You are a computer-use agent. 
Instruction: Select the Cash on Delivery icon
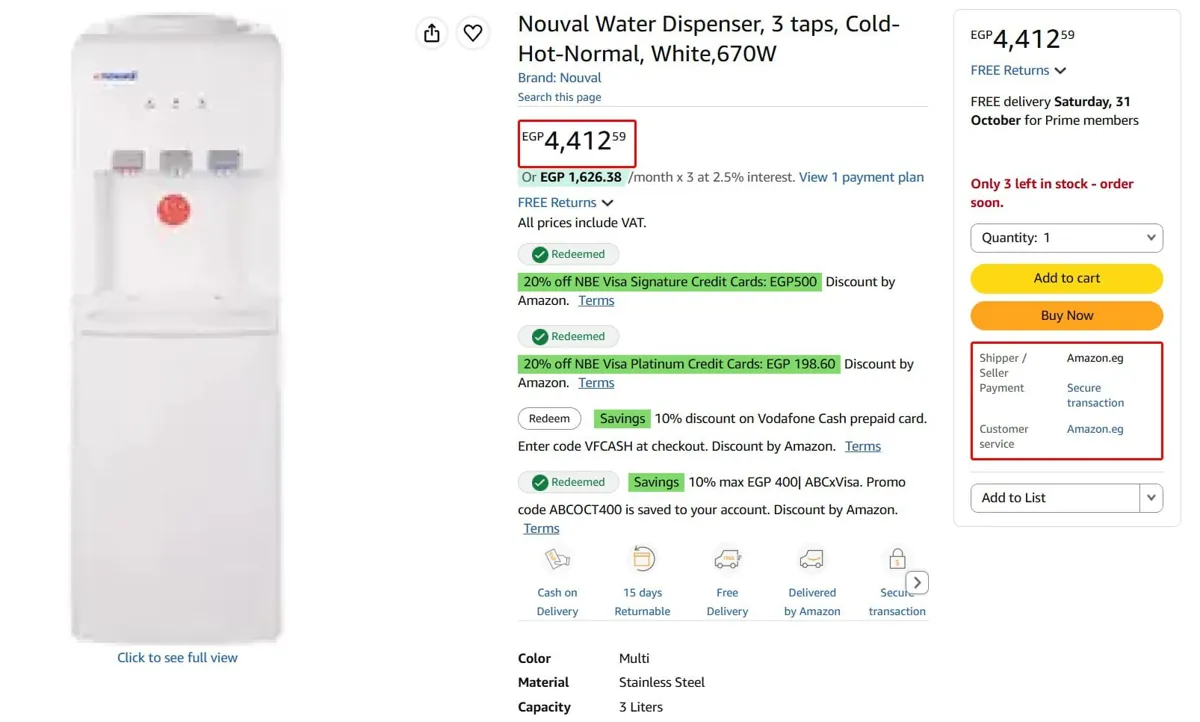[557, 559]
